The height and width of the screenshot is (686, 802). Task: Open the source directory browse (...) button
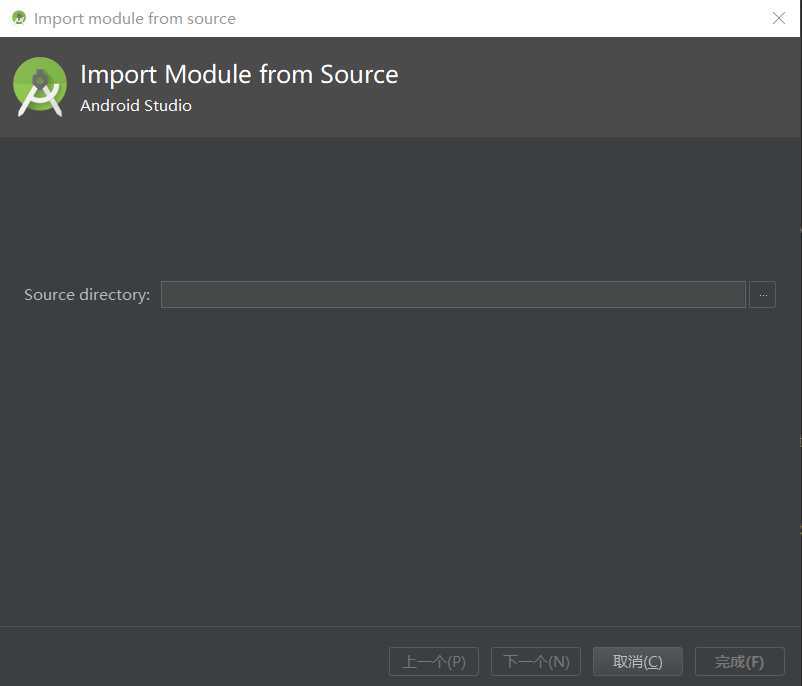pos(762,295)
